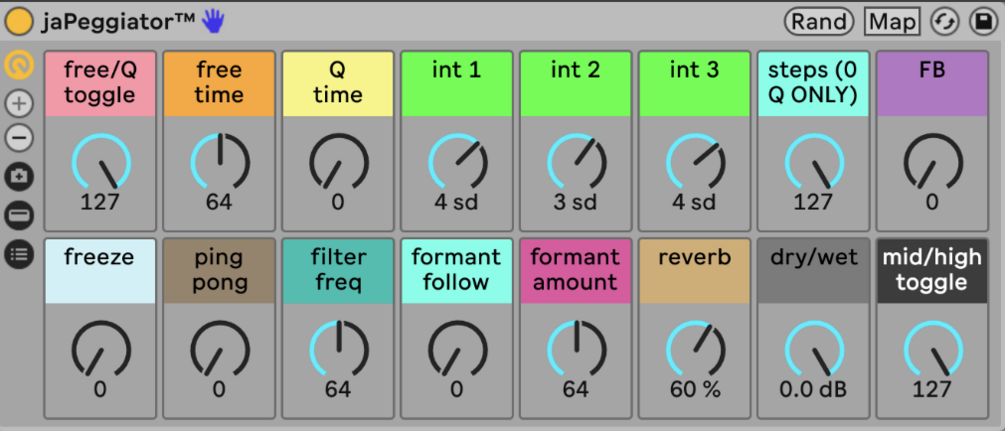This screenshot has width=1005, height=431.
Task: Click the dry/wet value 0.0 dB
Action: click(813, 389)
